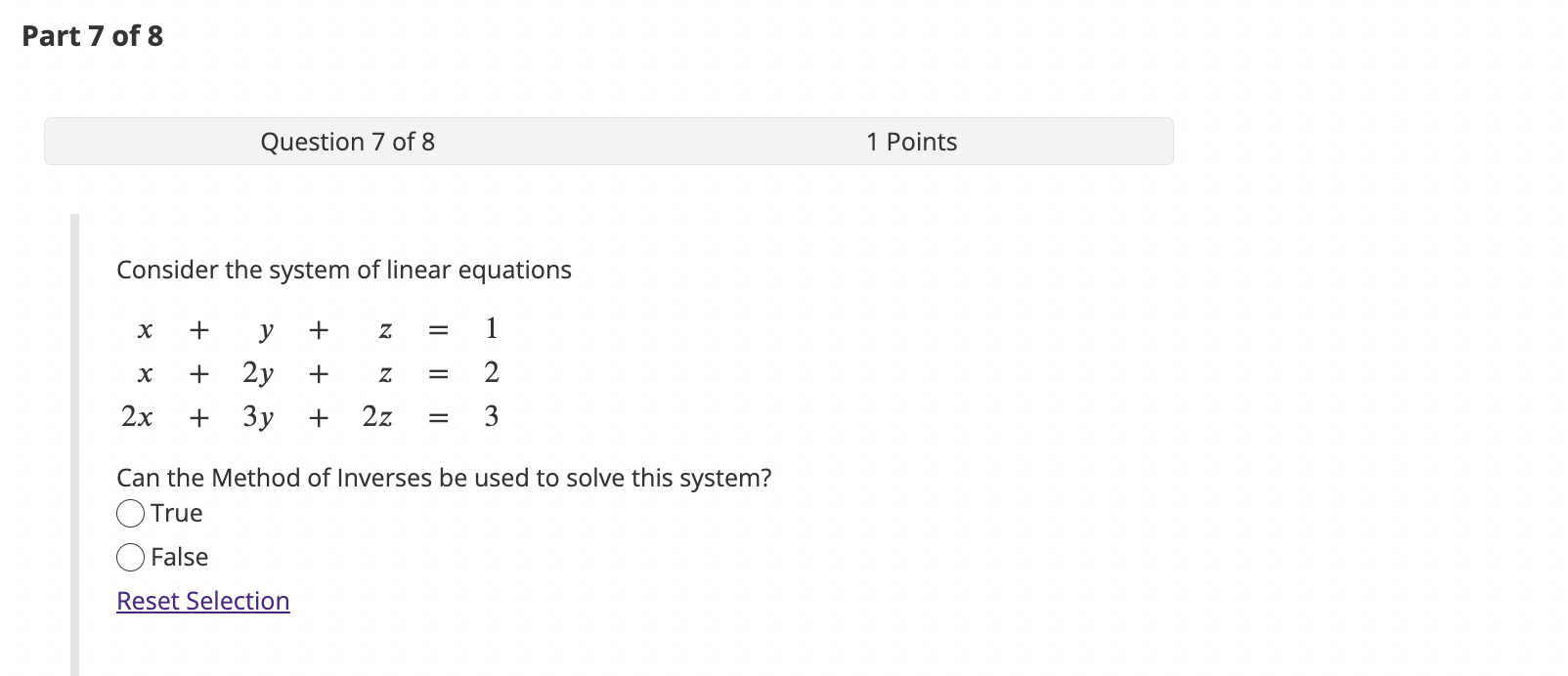Click the Question 7 of 8 header
Viewport: 1568px width, 676px height.
tap(348, 141)
